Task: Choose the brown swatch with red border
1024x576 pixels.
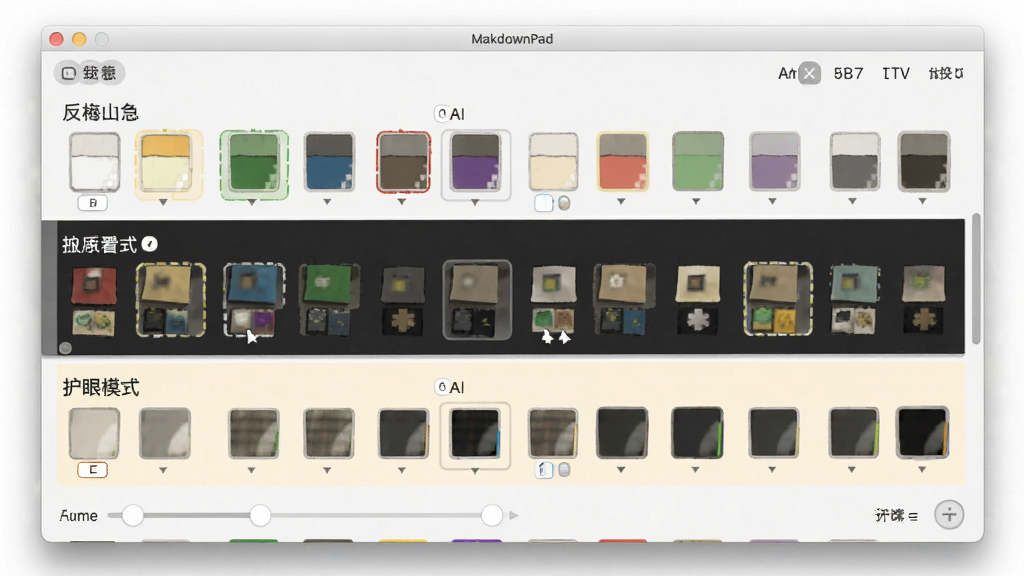Action: pos(404,162)
